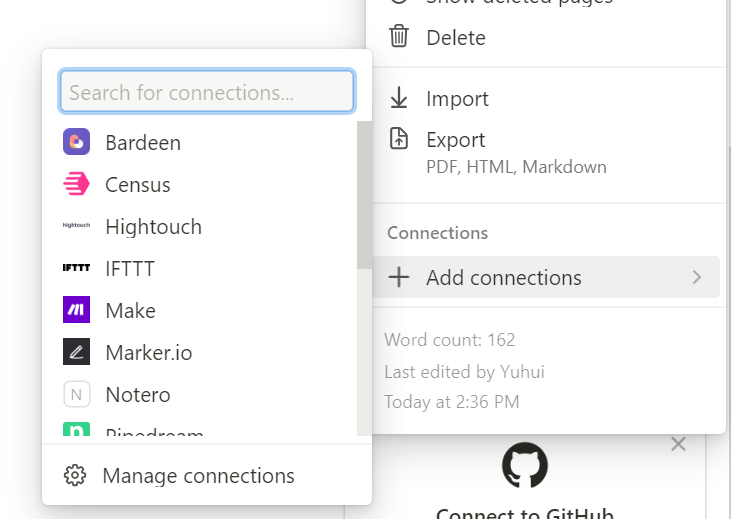Pick Notero from the connections list
The width and height of the screenshot is (731, 519).
[x=138, y=394]
